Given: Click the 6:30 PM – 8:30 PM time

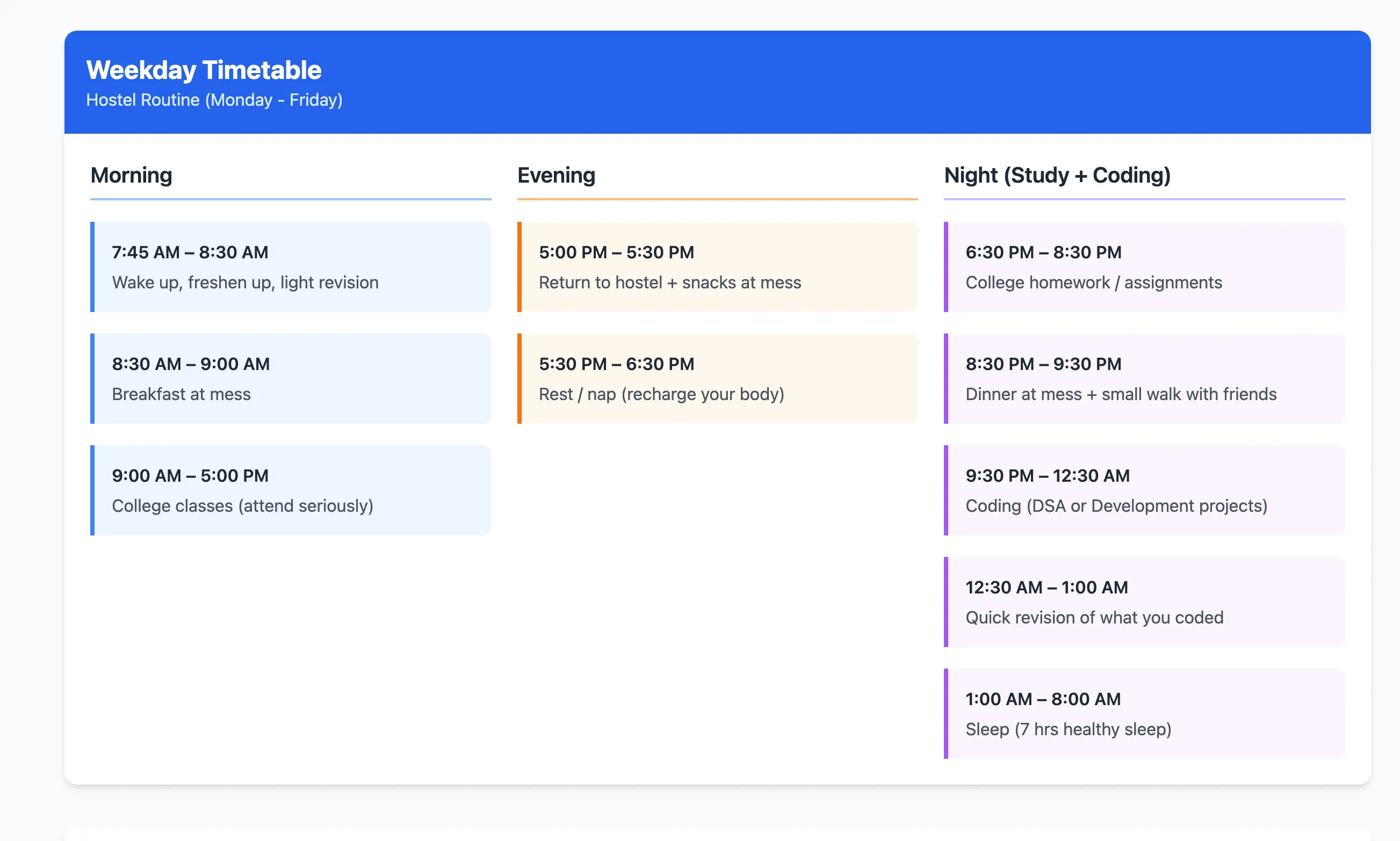Looking at the screenshot, I should coord(1043,252).
